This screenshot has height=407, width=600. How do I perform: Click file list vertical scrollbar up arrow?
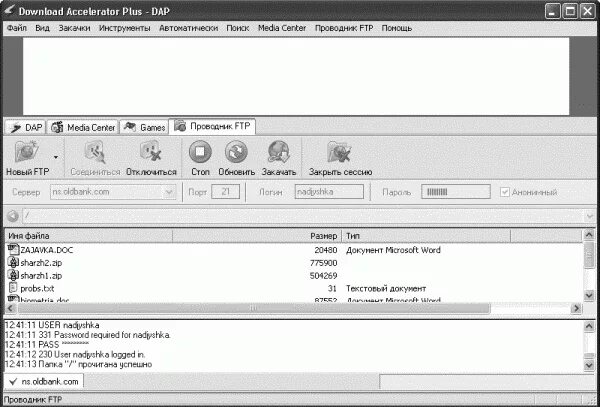[589, 234]
